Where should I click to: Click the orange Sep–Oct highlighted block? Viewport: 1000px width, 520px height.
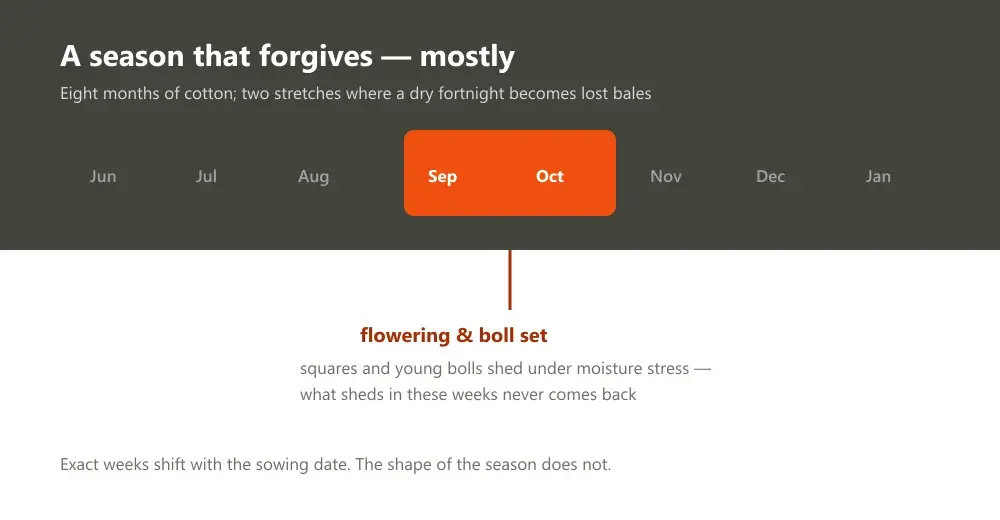[x=510, y=173]
